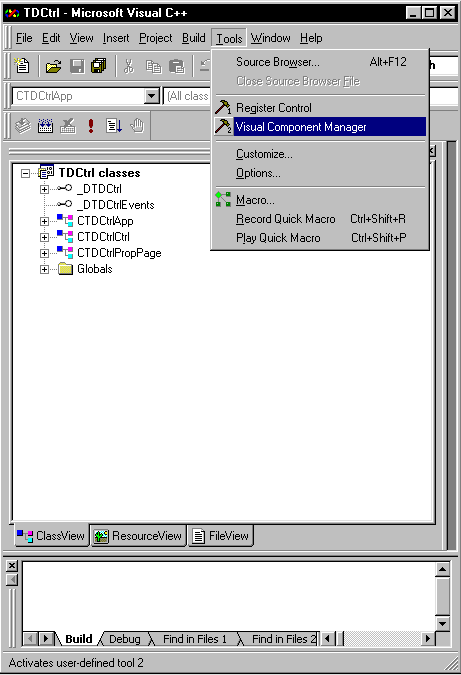Select the Find in Files 1 tab
This screenshot has width=461, height=675.
195,639
